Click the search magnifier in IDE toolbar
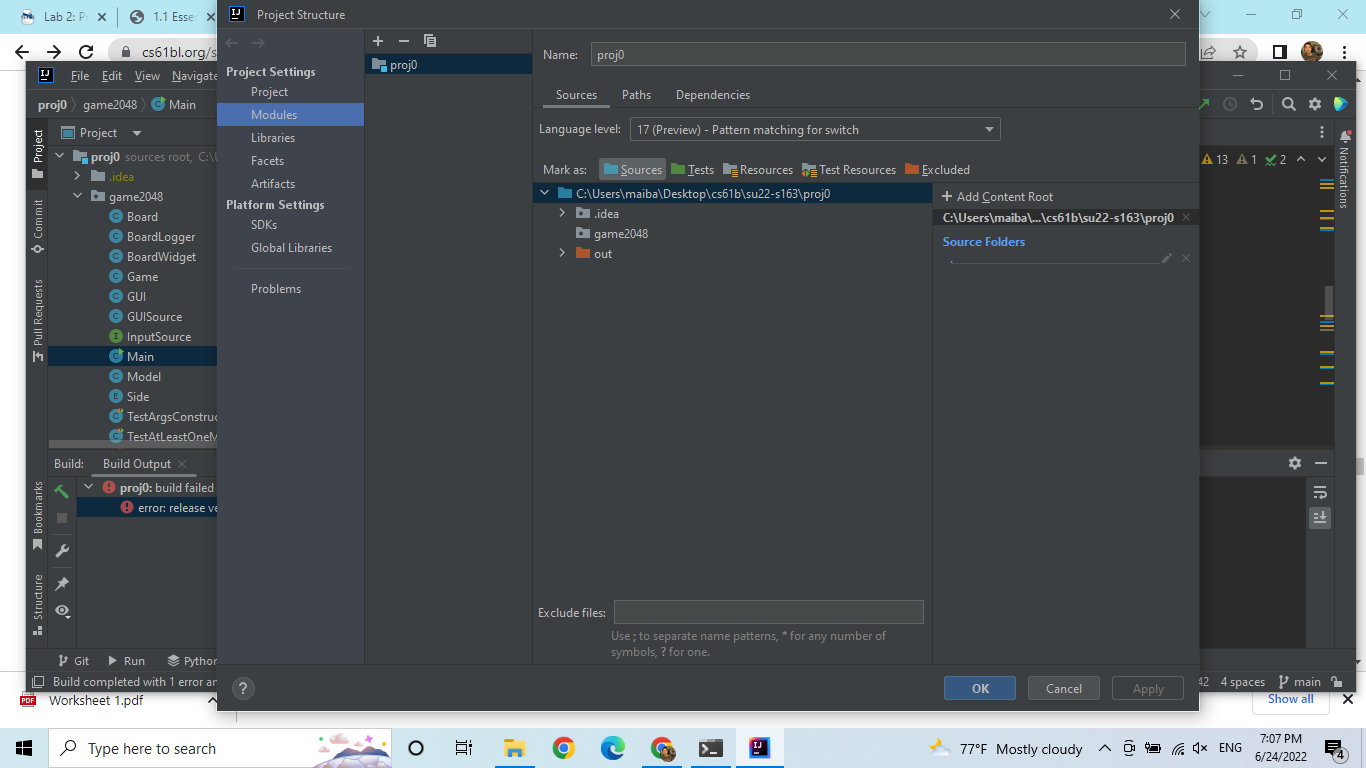Viewport: 1366px width, 768px height. [1289, 104]
